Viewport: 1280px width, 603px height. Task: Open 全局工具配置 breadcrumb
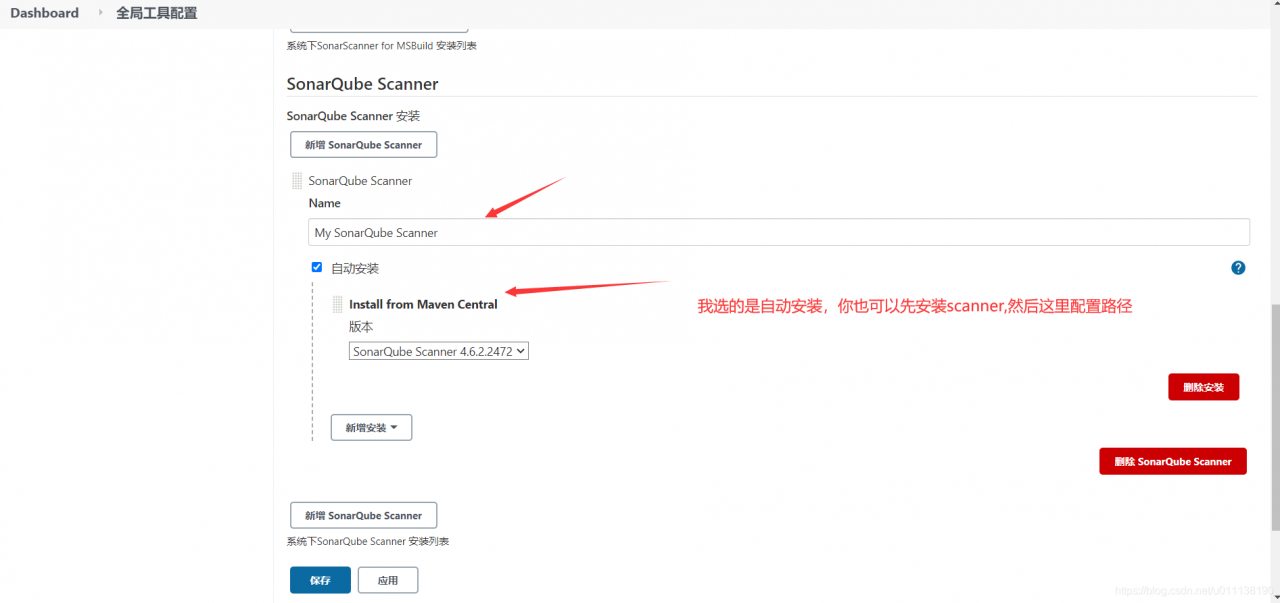[157, 13]
